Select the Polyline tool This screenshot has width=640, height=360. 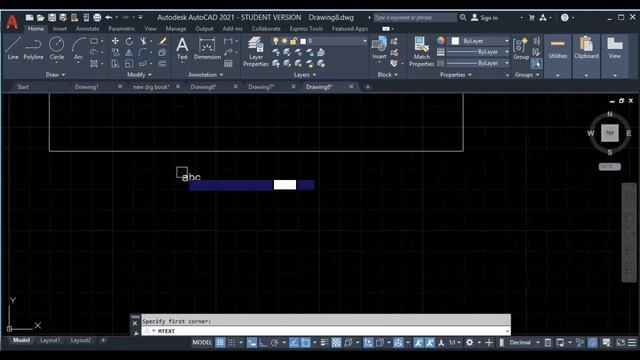(x=33, y=49)
